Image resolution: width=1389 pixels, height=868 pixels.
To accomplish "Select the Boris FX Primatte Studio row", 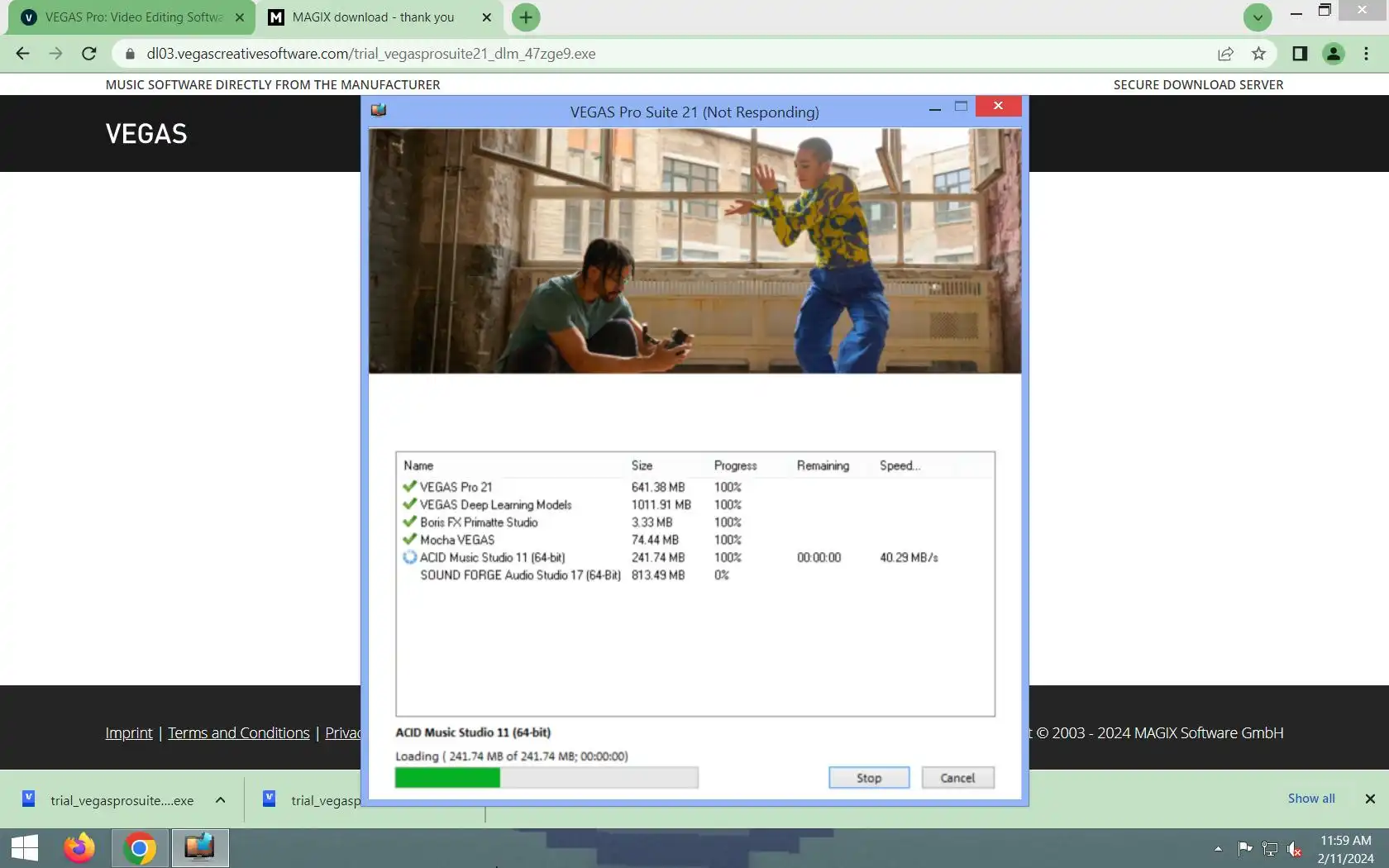I will 694,522.
